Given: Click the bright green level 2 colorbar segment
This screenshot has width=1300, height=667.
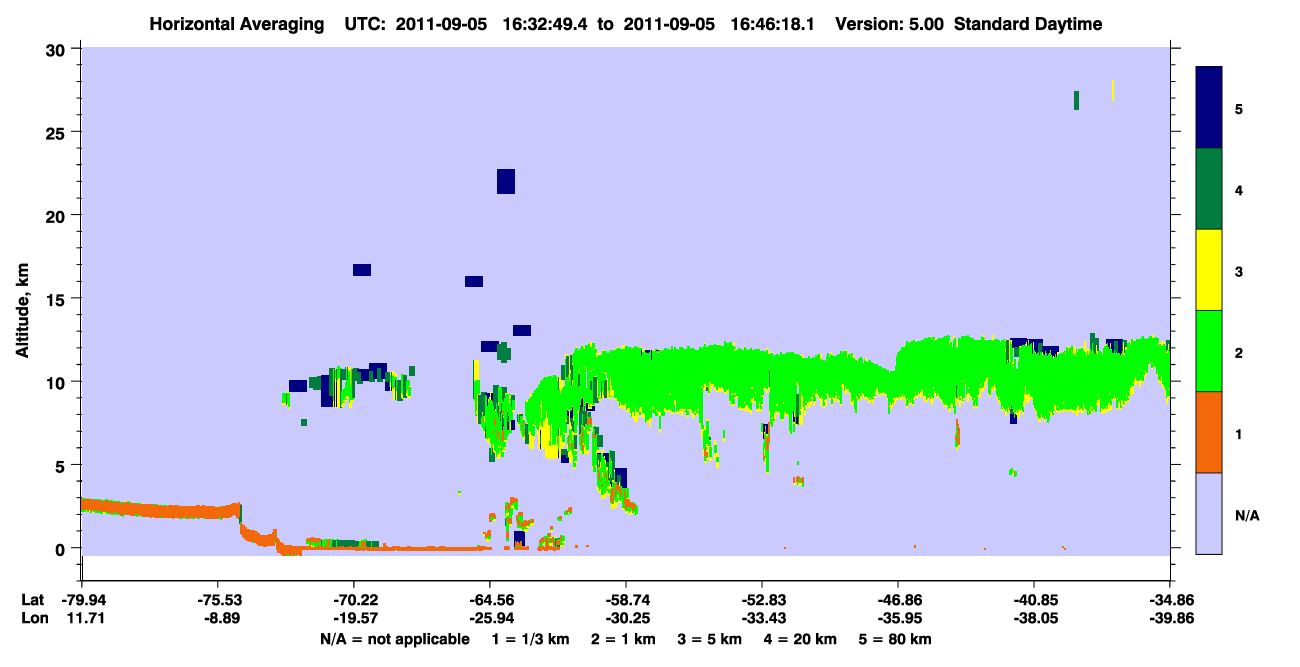Looking at the screenshot, I should pos(1209,351).
